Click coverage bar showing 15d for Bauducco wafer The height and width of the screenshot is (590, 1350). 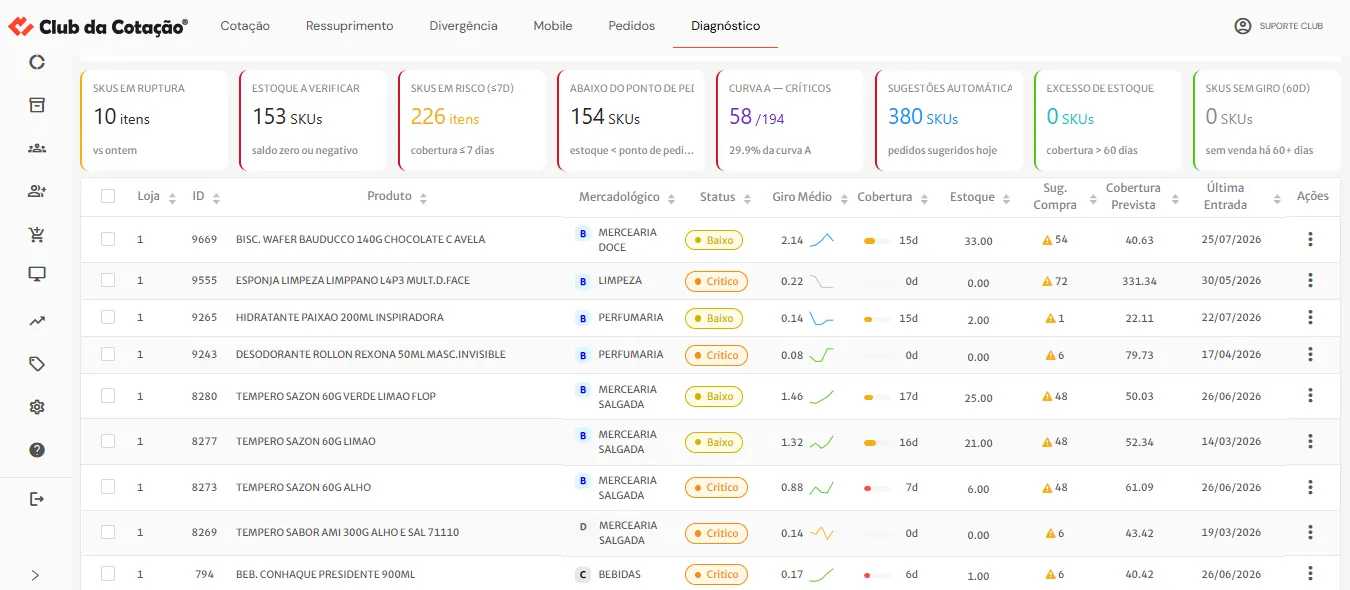point(876,241)
